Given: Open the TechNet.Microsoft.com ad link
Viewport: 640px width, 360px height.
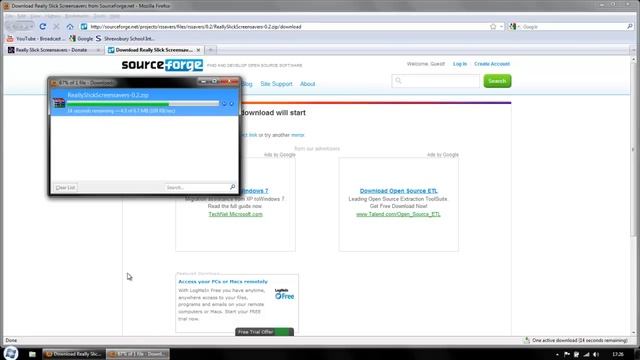Looking at the screenshot, I should [x=236, y=214].
